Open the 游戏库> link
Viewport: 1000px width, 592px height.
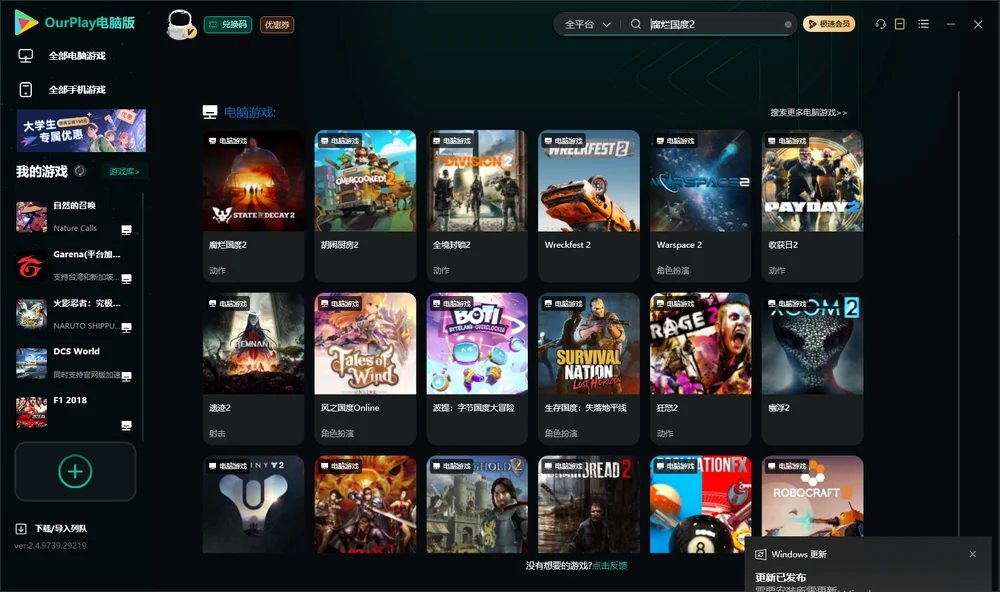(x=124, y=172)
